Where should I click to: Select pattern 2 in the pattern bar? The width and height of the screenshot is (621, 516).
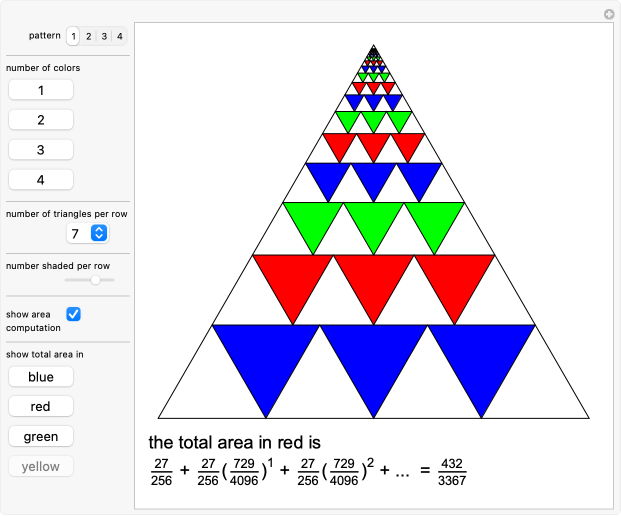point(89,36)
